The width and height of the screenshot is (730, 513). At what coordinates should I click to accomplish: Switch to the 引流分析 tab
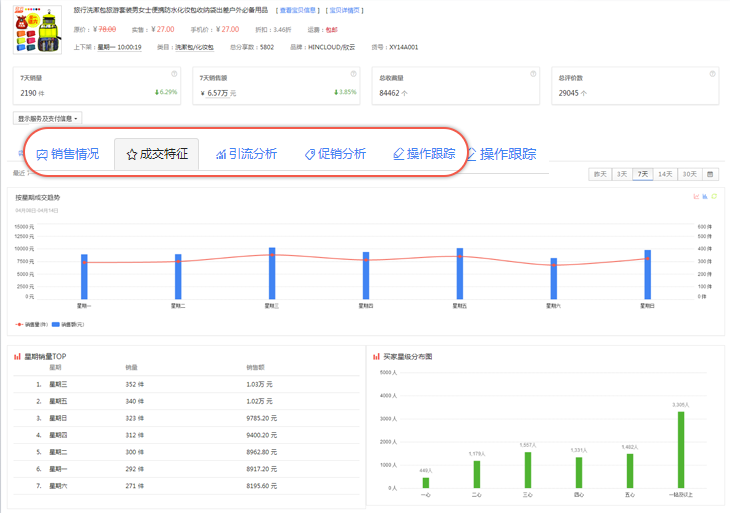pos(247,154)
